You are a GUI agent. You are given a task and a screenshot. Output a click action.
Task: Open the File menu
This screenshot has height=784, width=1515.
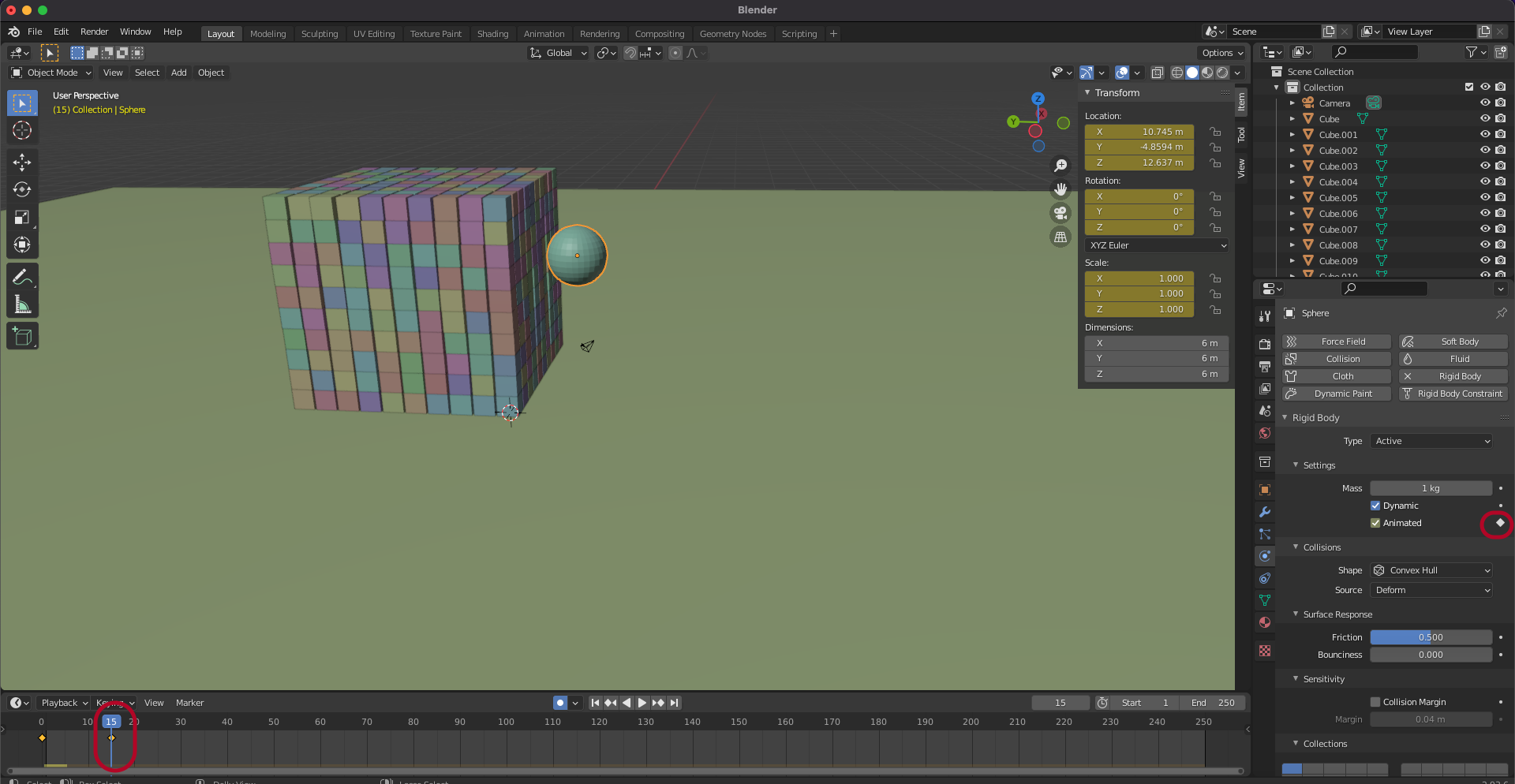pyautogui.click(x=35, y=32)
